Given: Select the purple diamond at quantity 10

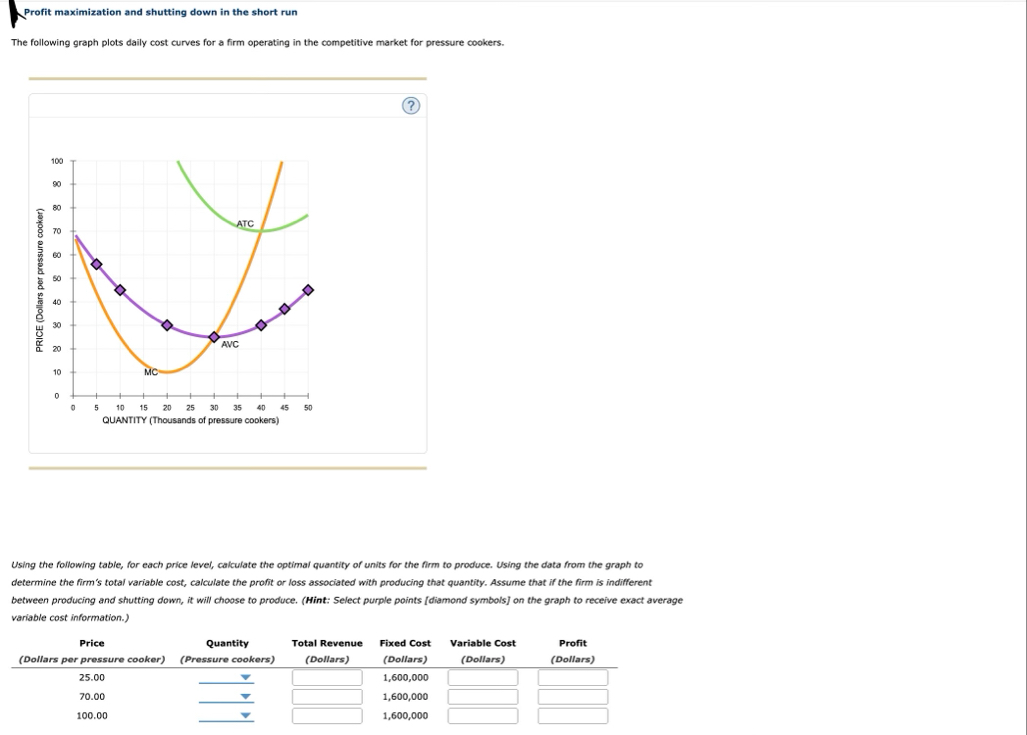Looking at the screenshot, I should click(x=120, y=289).
